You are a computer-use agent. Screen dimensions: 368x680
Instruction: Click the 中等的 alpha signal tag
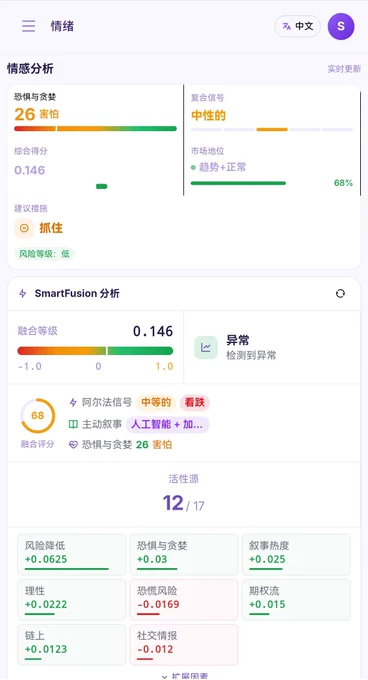(156, 402)
